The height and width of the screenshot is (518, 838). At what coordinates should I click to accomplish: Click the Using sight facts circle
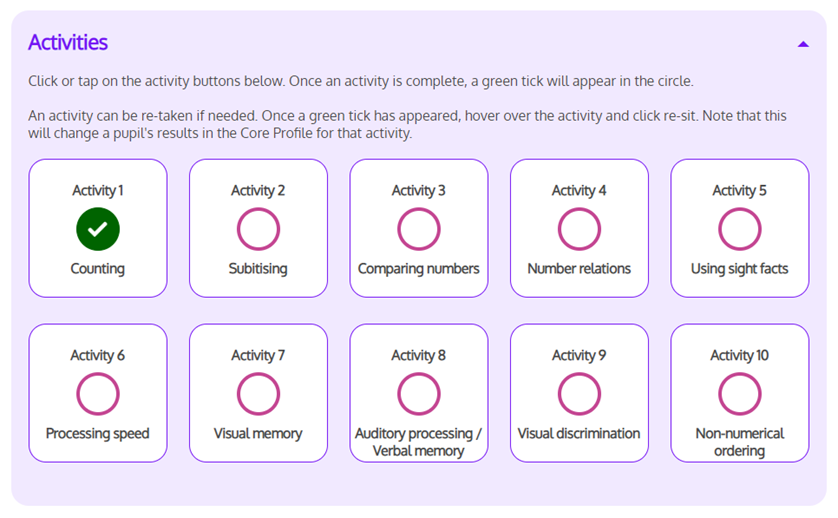point(740,229)
